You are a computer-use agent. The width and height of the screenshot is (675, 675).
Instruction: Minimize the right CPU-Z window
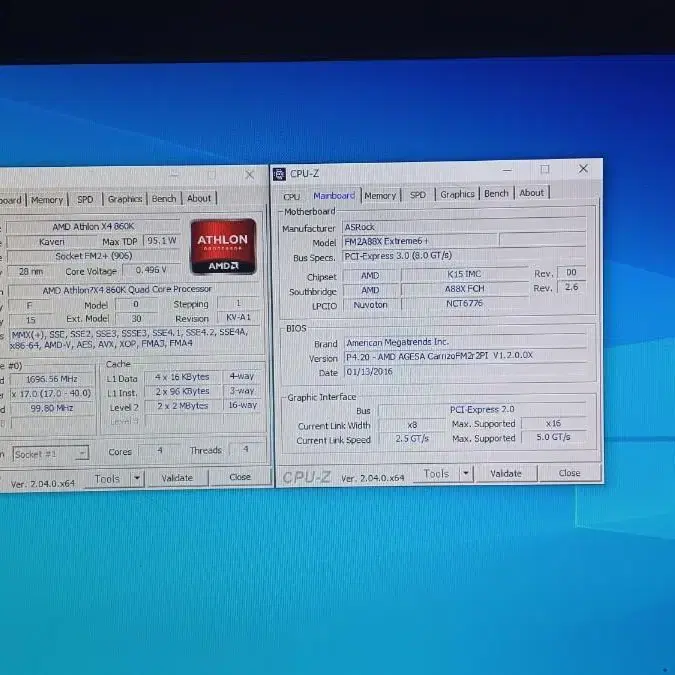tap(508, 170)
